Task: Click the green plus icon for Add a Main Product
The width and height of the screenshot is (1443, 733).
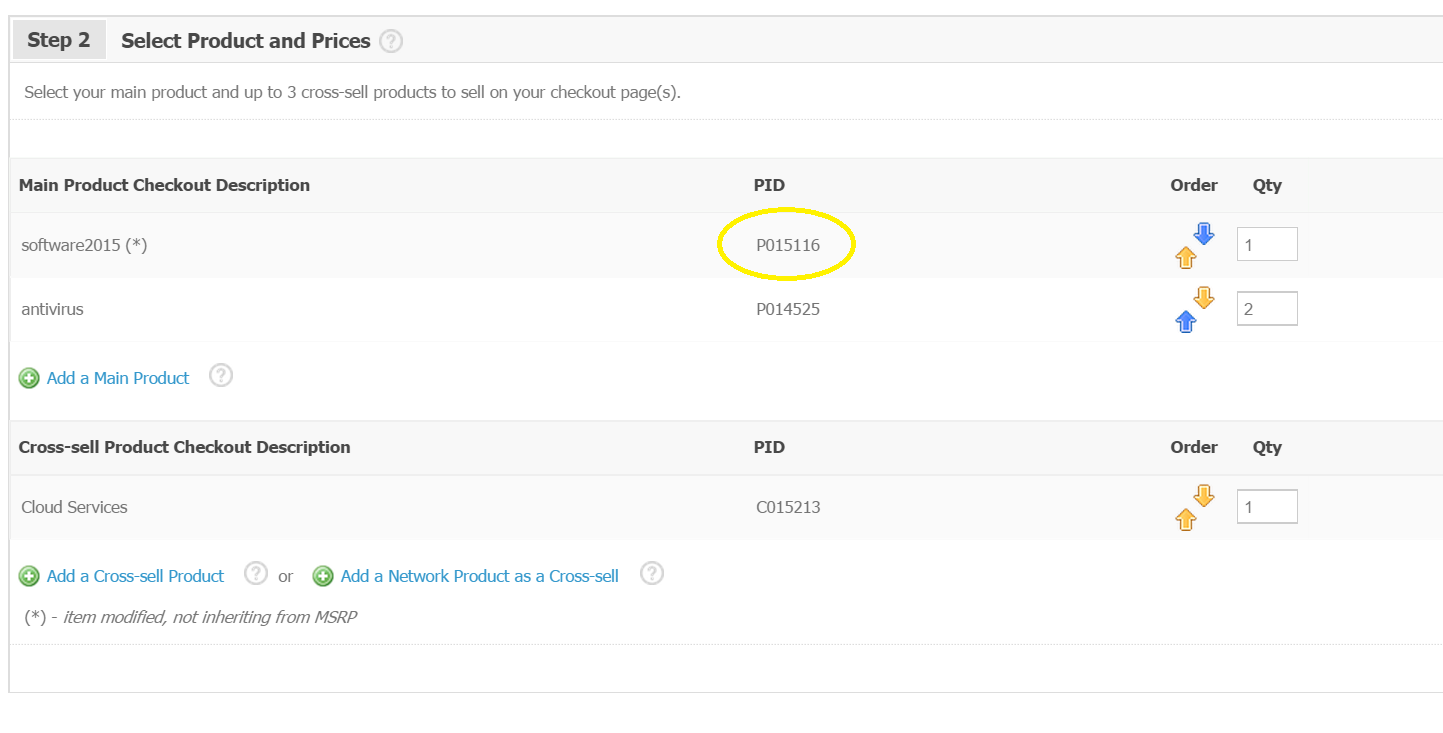Action: (30, 378)
